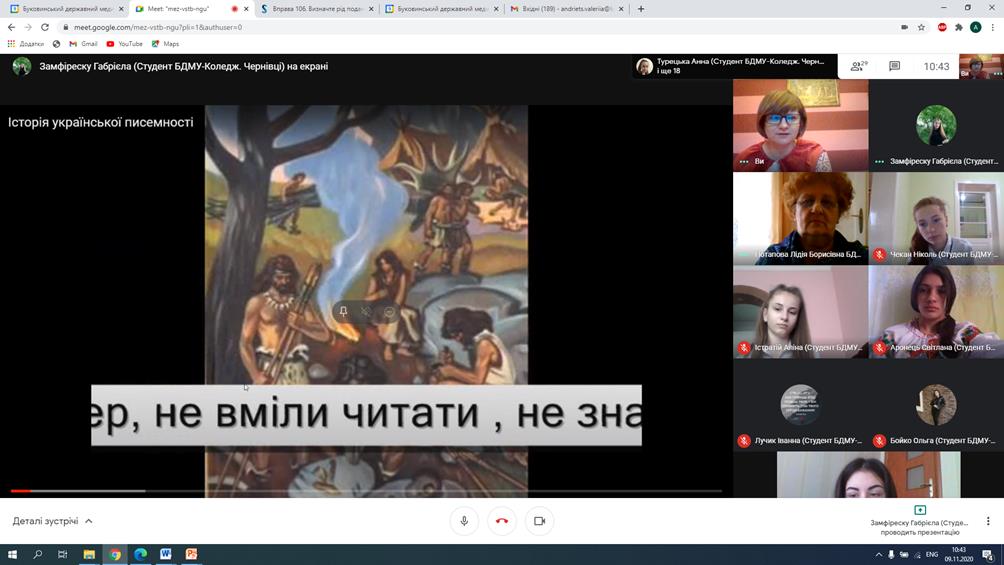This screenshot has height=565, width=1004.
Task: Open Meet more options three-dot menu
Action: 988,521
